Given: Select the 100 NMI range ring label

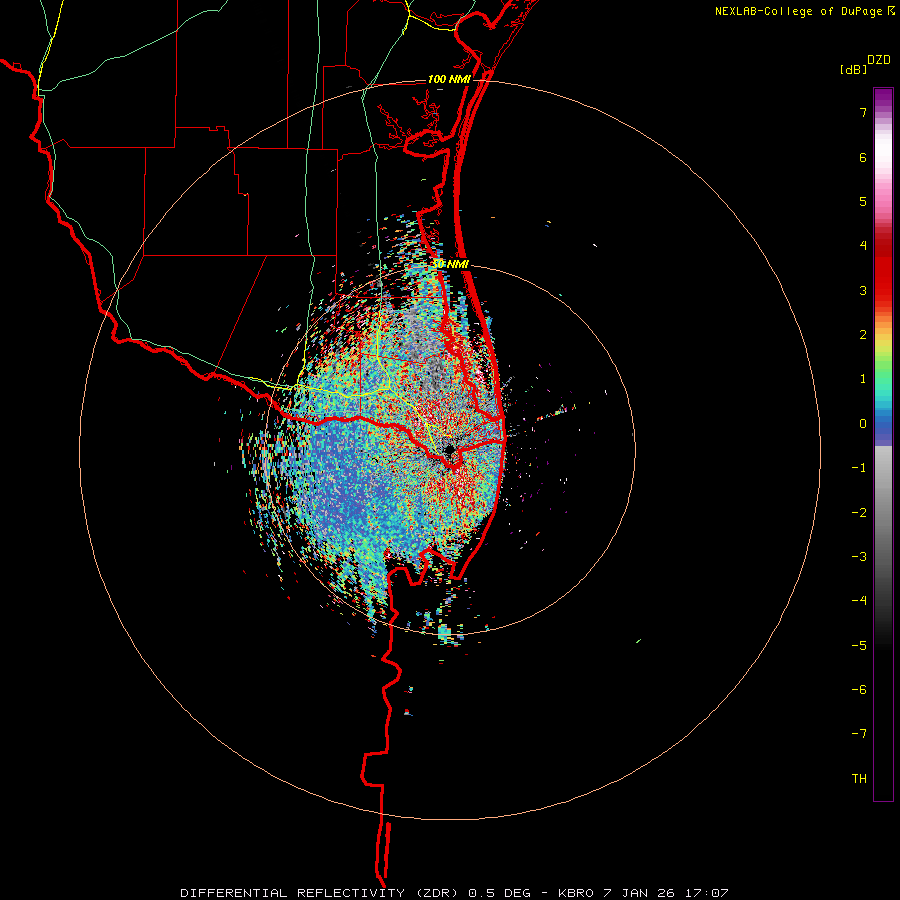Looking at the screenshot, I should [x=449, y=79].
